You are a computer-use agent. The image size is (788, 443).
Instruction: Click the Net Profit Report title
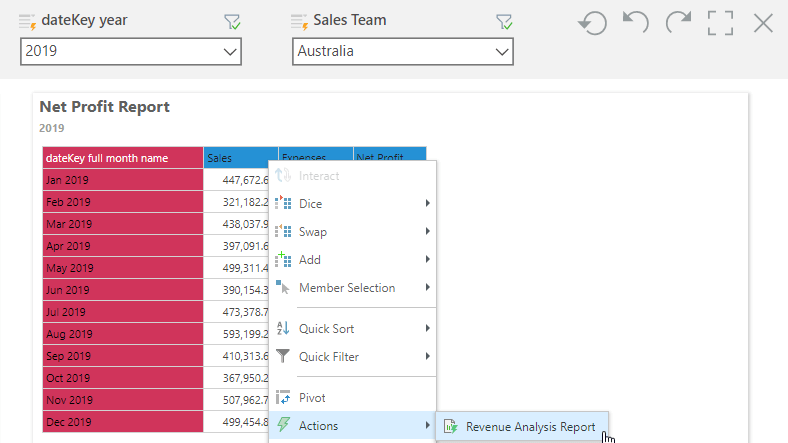click(105, 107)
